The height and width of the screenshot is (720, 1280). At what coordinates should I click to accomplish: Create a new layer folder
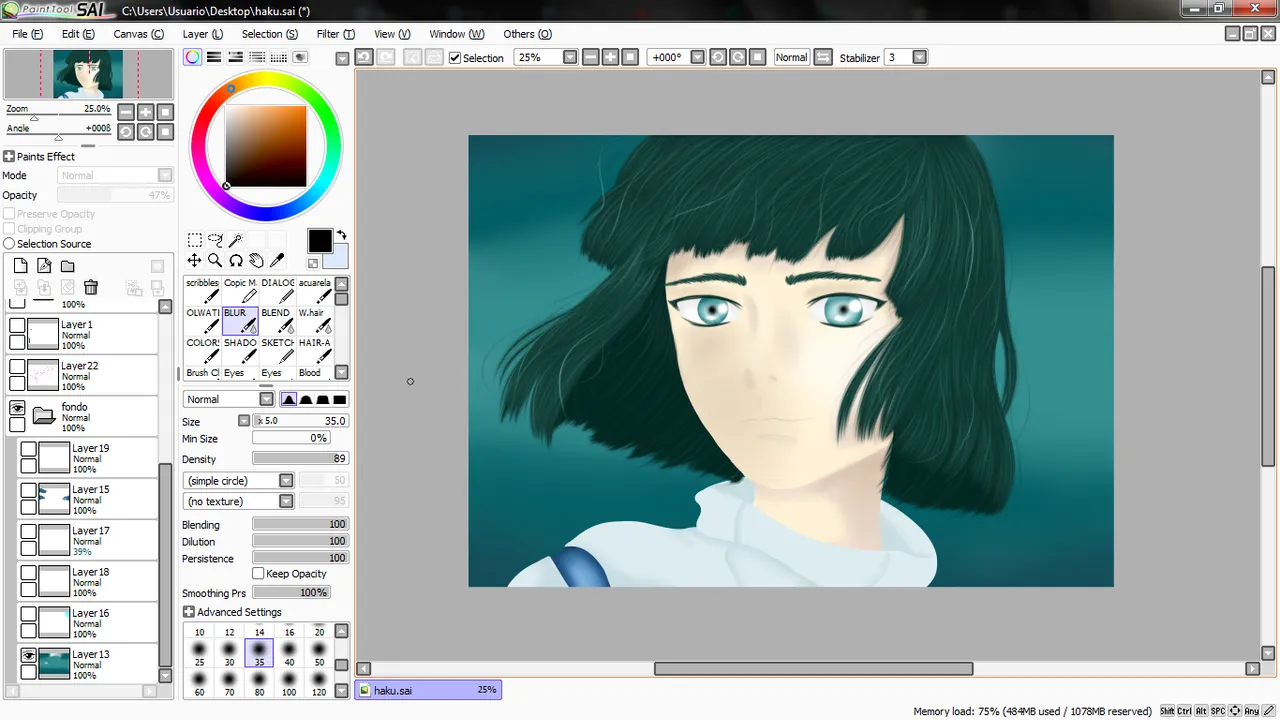pos(67,266)
